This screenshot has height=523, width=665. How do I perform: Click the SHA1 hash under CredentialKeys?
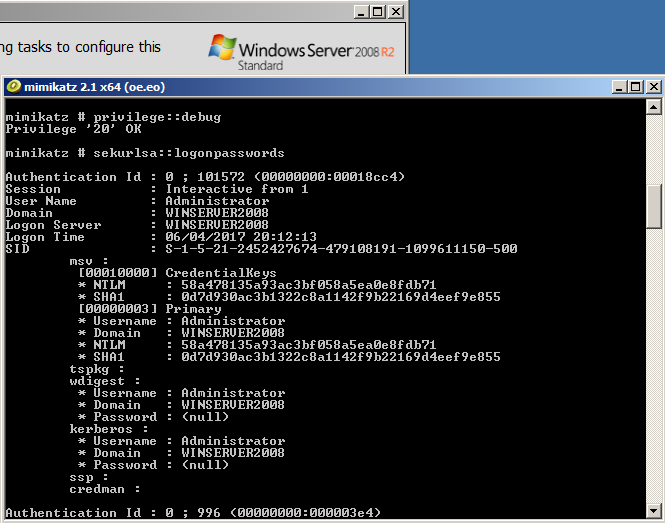pyautogui.click(x=341, y=296)
